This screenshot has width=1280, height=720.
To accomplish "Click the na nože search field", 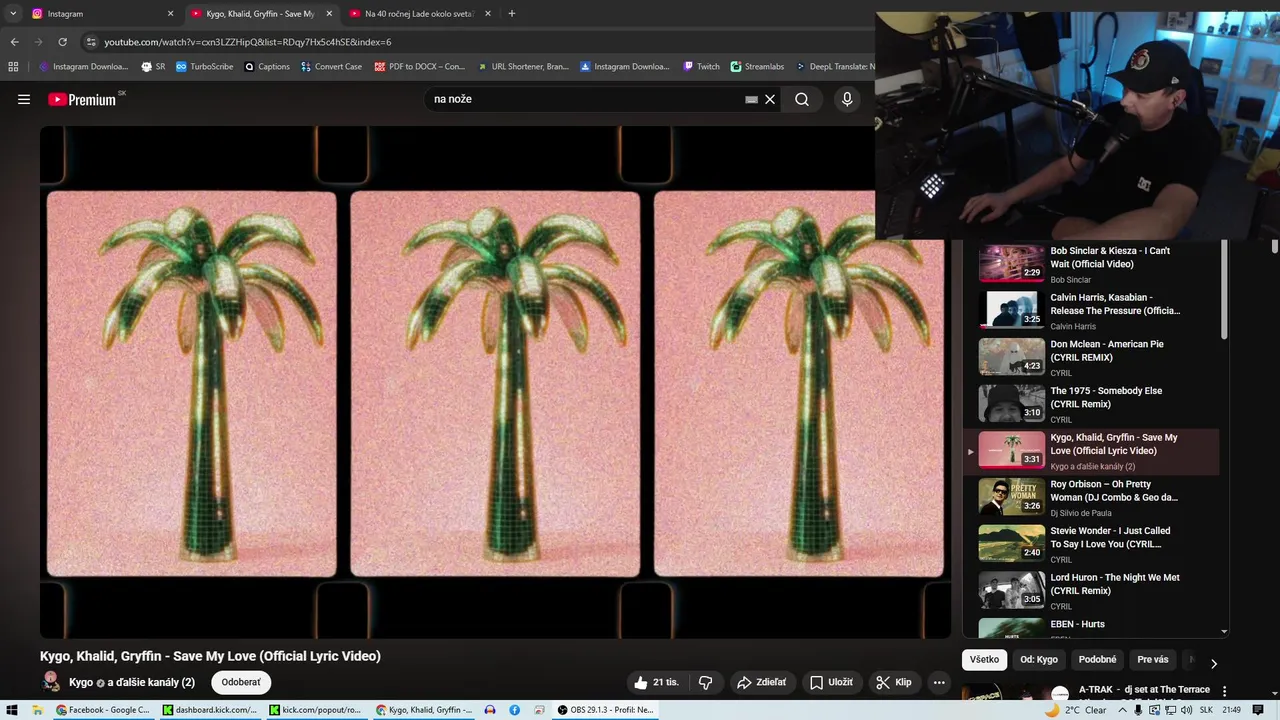I will [585, 99].
